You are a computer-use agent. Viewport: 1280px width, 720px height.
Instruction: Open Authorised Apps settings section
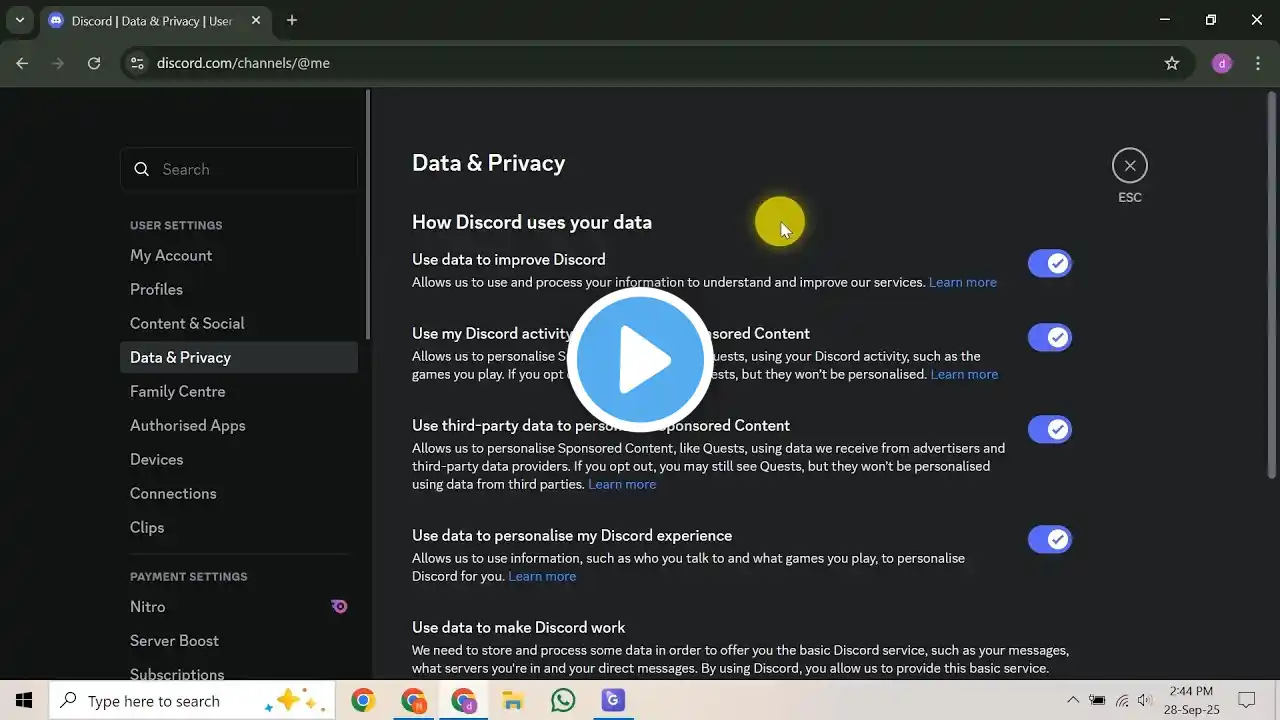point(188,426)
